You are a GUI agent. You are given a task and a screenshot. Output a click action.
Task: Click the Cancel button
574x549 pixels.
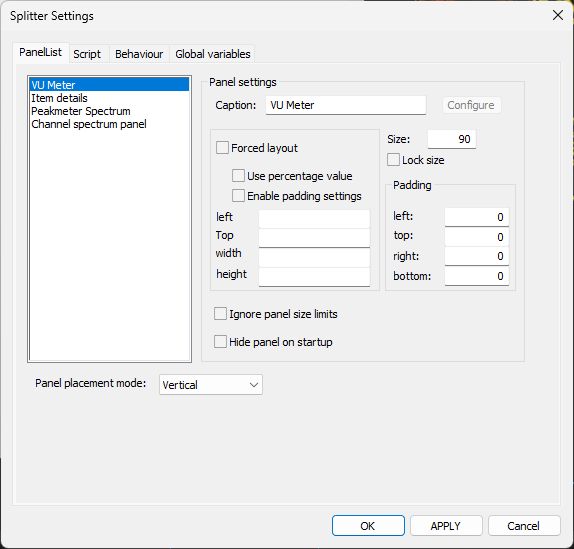(524, 526)
